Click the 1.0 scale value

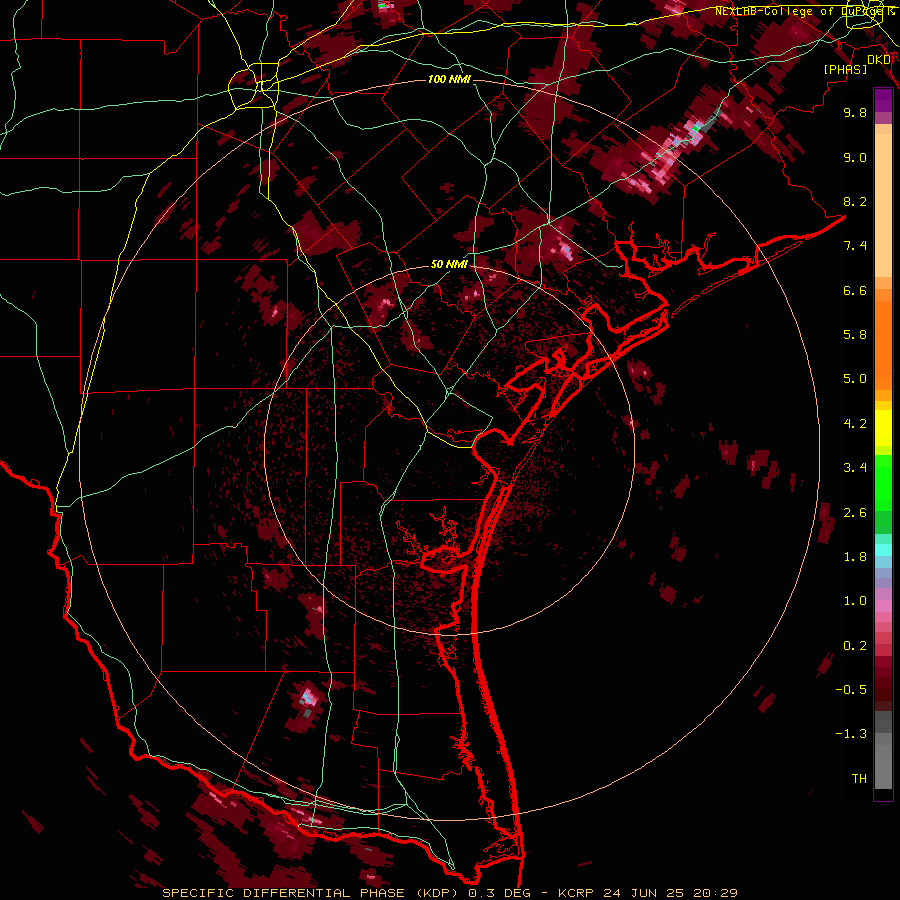pyautogui.click(x=855, y=601)
